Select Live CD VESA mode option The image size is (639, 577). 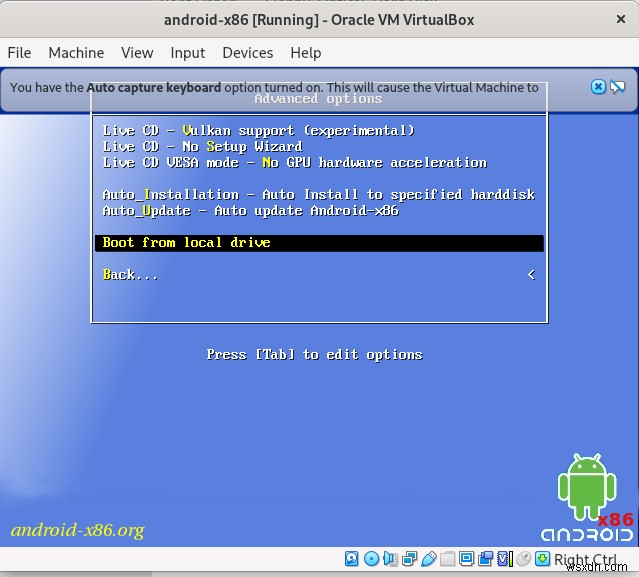point(319,163)
